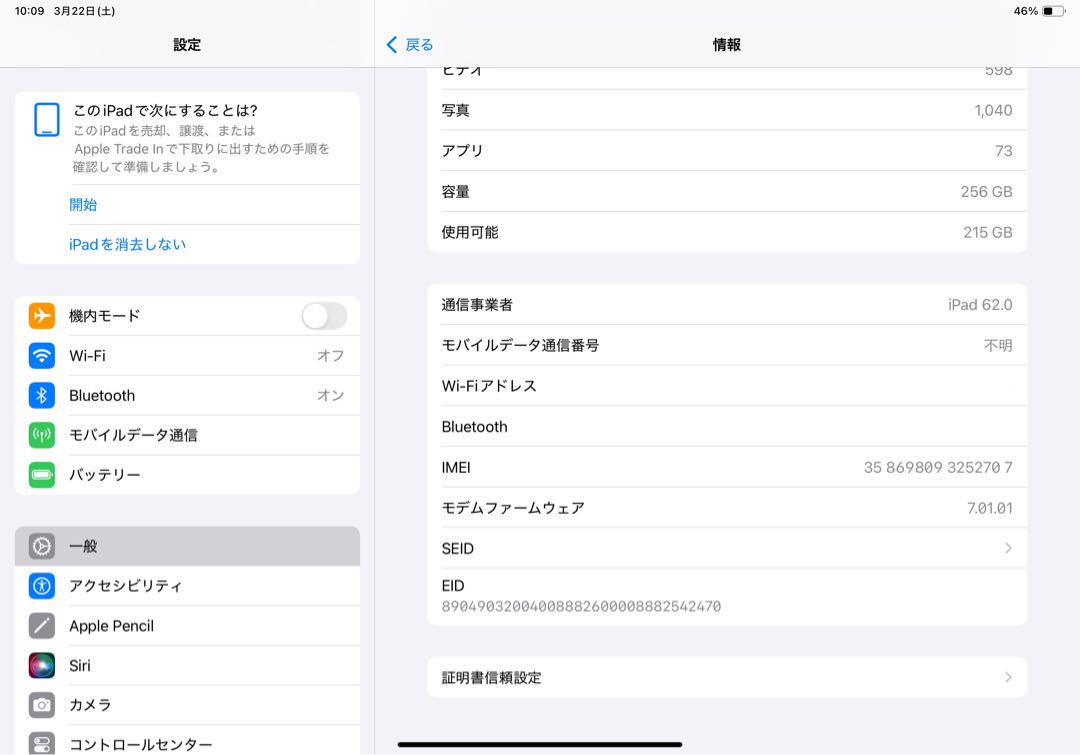1080x755 pixels.
Task: Tap the Bluetooth row label in 情報 panel
Action: click(x=475, y=427)
